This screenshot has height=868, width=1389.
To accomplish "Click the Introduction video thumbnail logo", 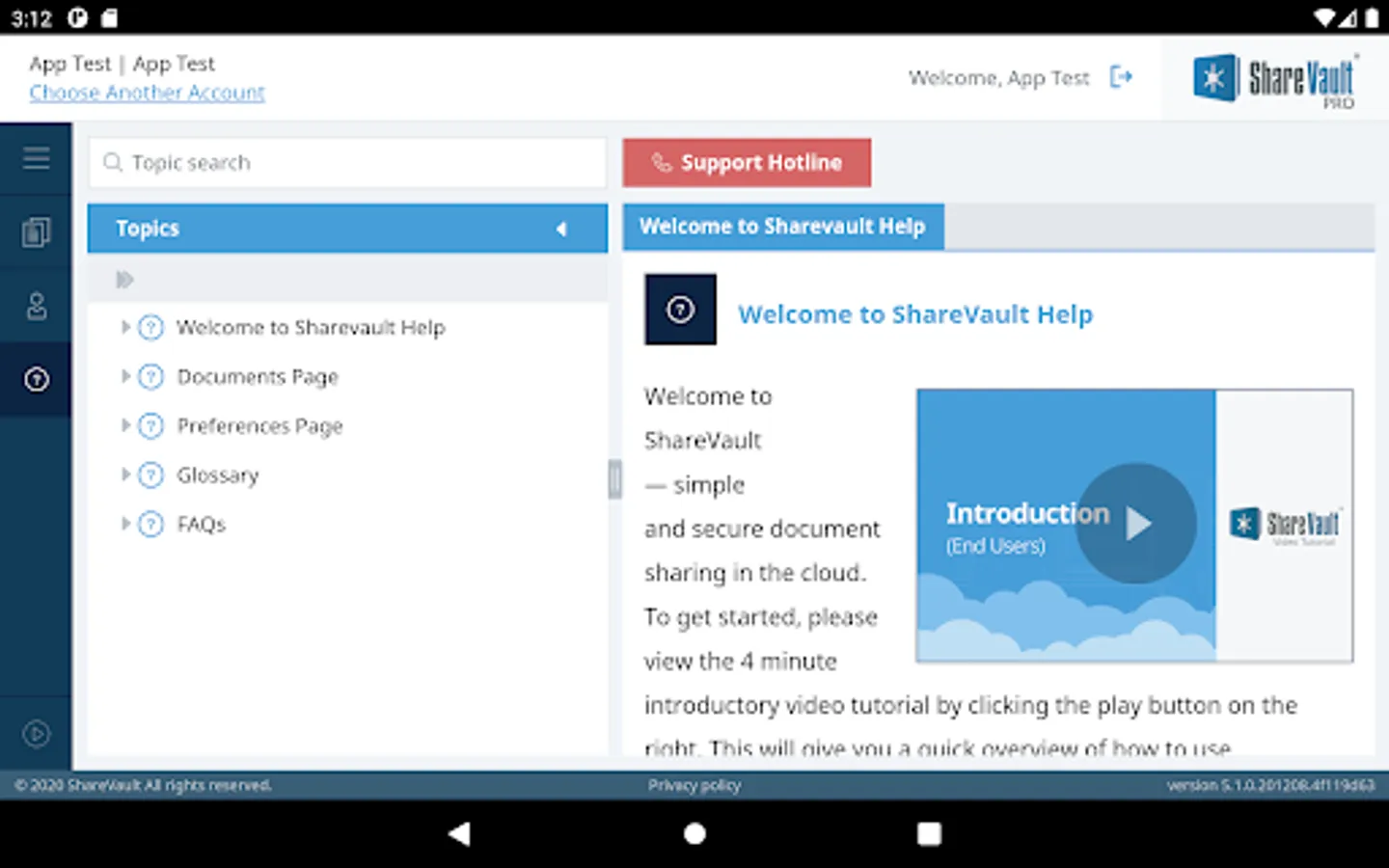I will [1285, 526].
